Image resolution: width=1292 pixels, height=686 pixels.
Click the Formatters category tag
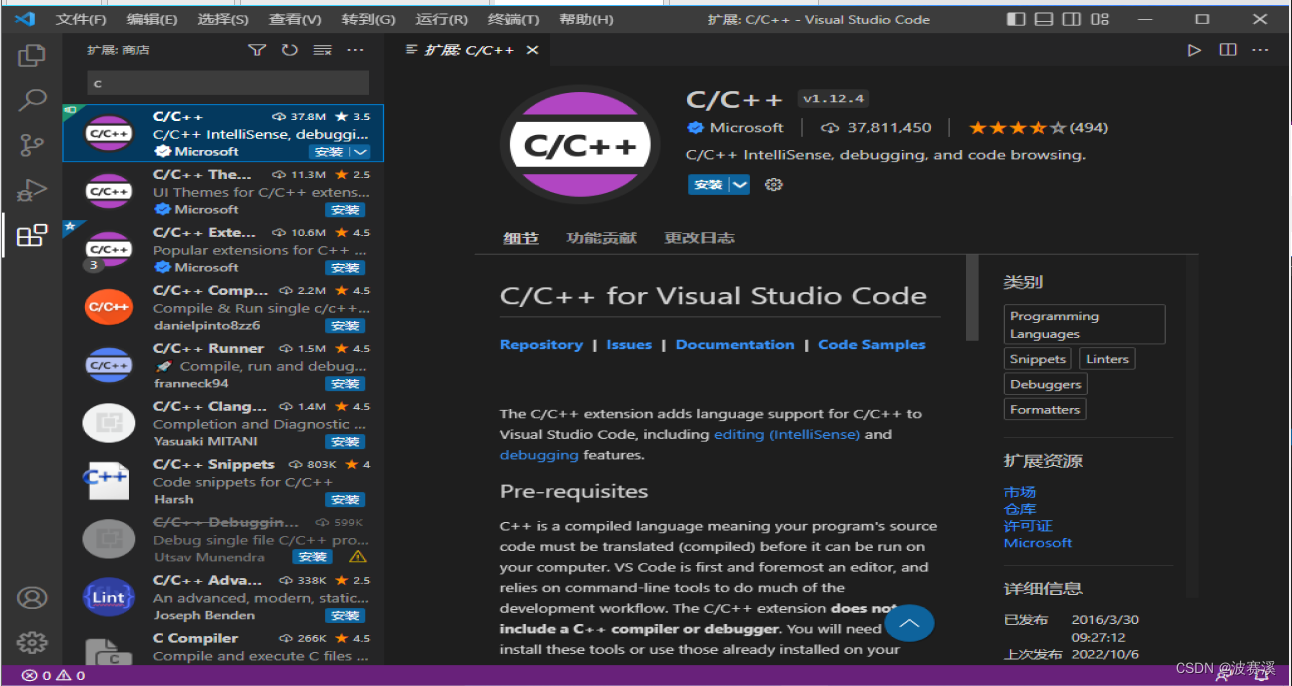(1045, 409)
